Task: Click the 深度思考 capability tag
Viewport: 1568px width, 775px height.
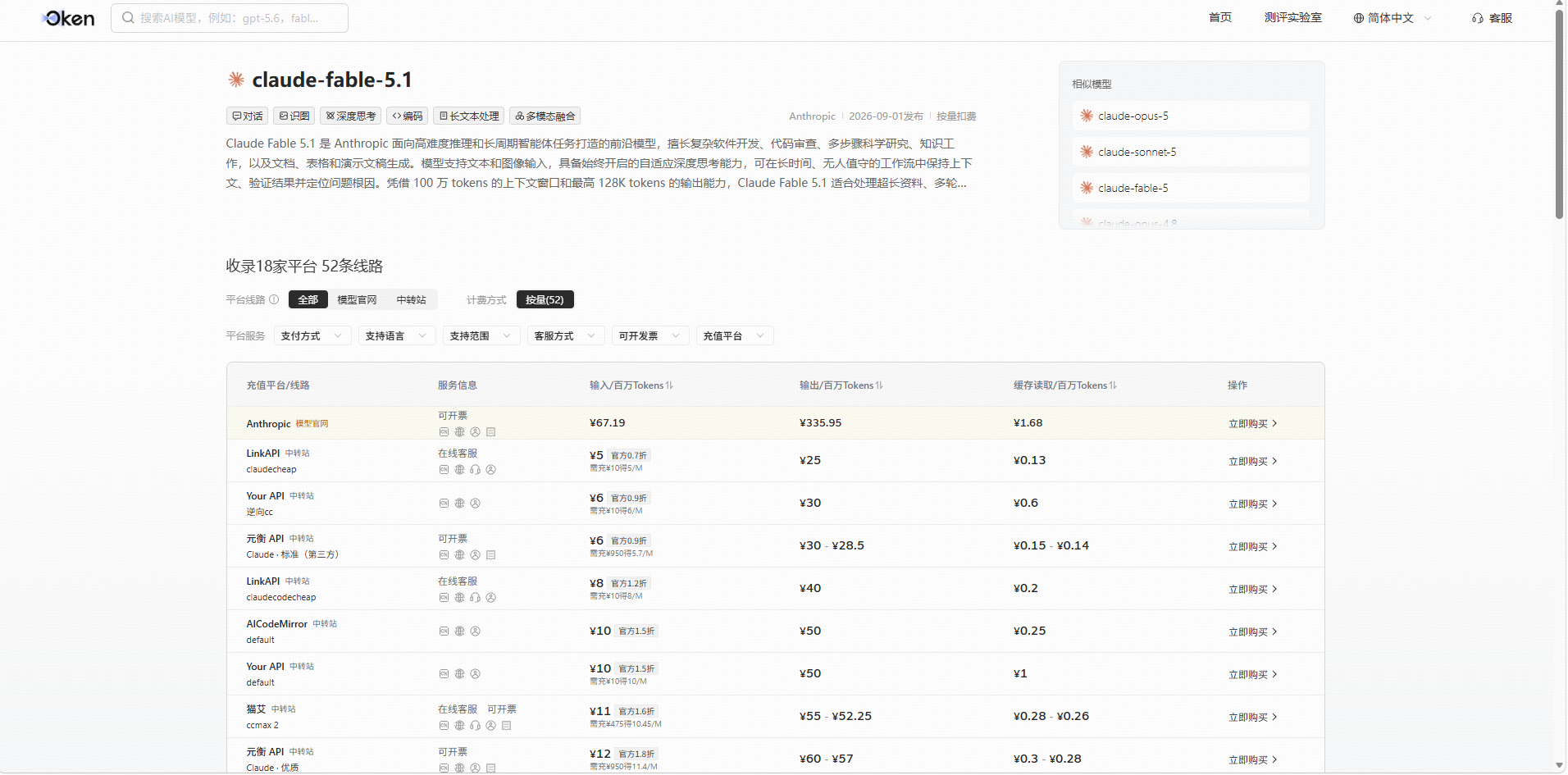Action: [x=350, y=116]
